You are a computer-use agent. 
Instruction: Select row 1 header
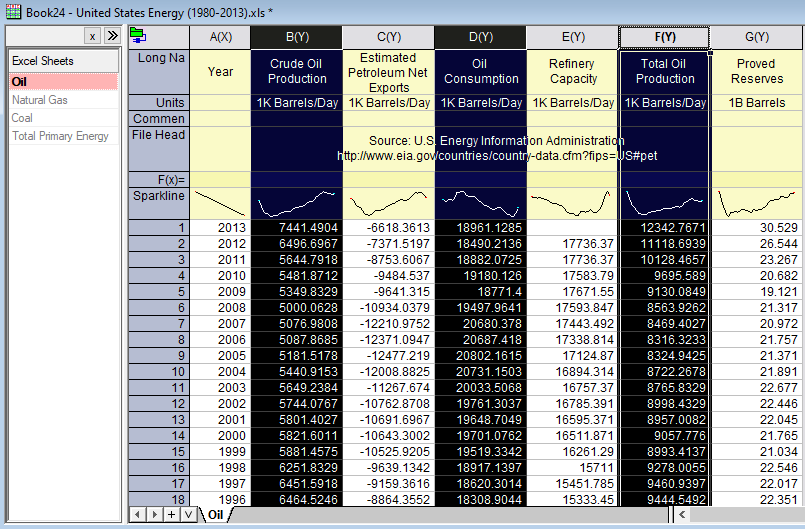click(x=159, y=228)
